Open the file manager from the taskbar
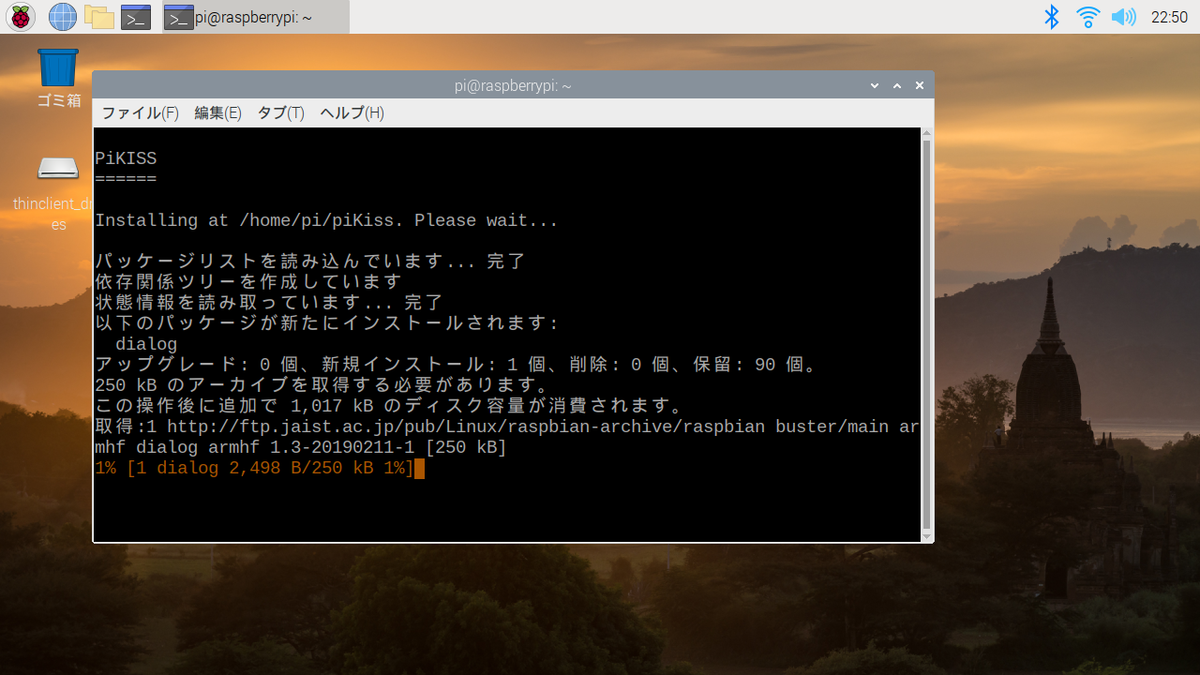 coord(99,16)
